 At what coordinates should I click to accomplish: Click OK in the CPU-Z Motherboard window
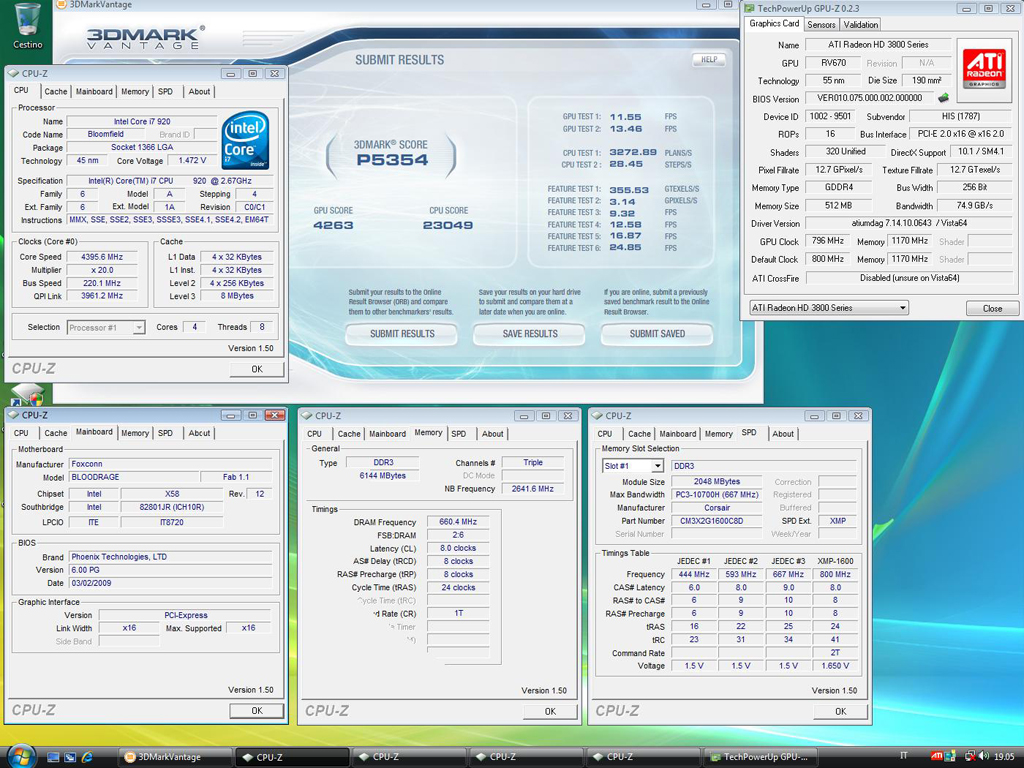coord(257,711)
